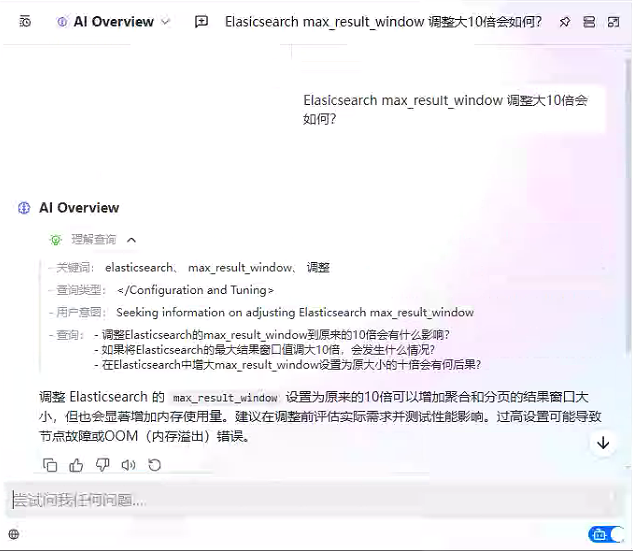Viewport: 633px width, 551px height.
Task: Click the layout switch icon in header
Action: coord(589,21)
